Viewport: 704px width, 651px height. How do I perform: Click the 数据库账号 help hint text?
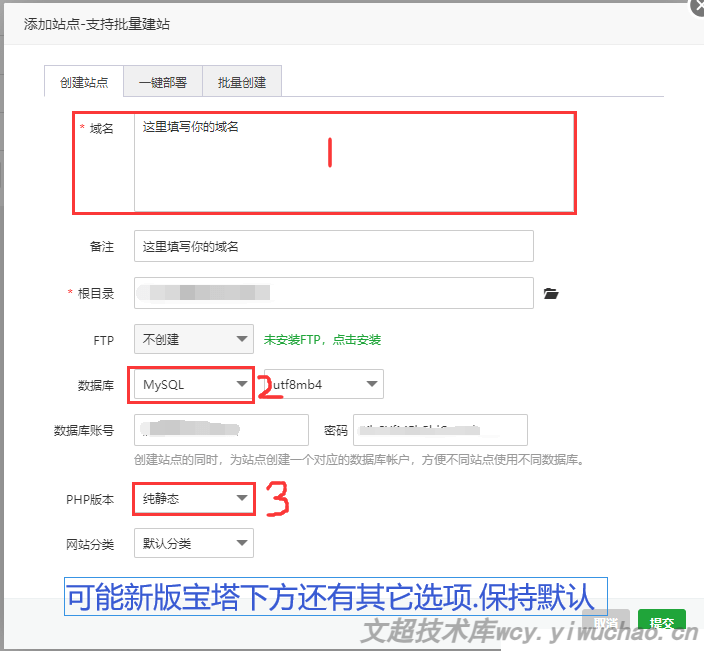point(359,459)
